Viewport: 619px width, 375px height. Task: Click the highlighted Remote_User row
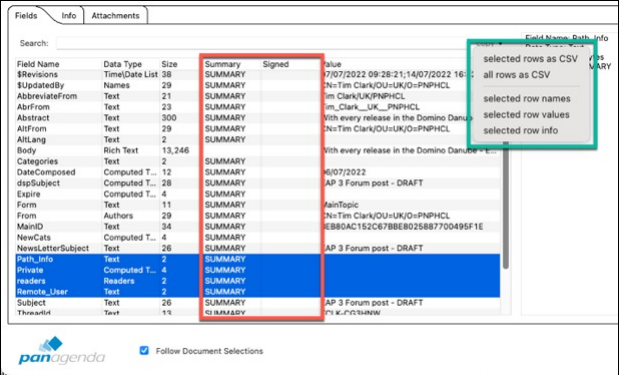(258, 292)
